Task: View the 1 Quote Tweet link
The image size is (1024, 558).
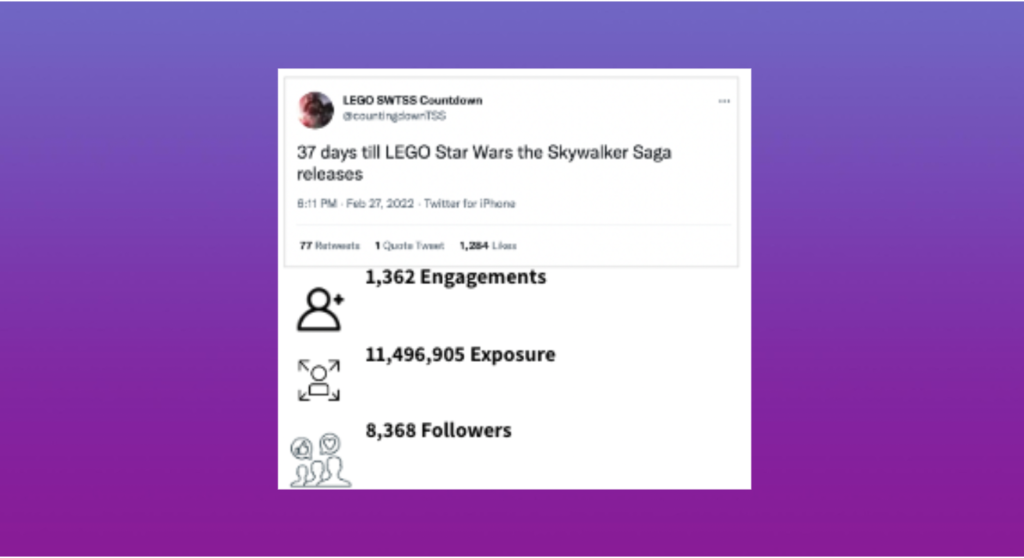Action: click(409, 246)
